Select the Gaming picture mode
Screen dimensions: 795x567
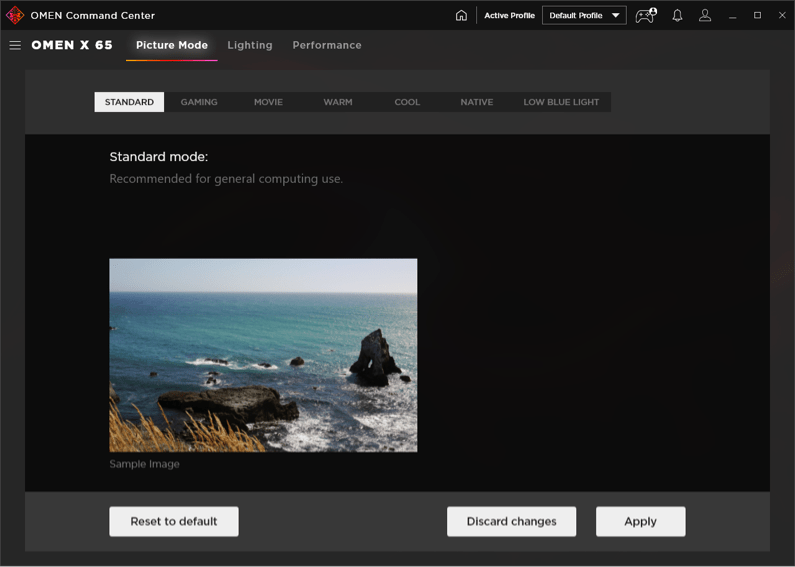199,102
